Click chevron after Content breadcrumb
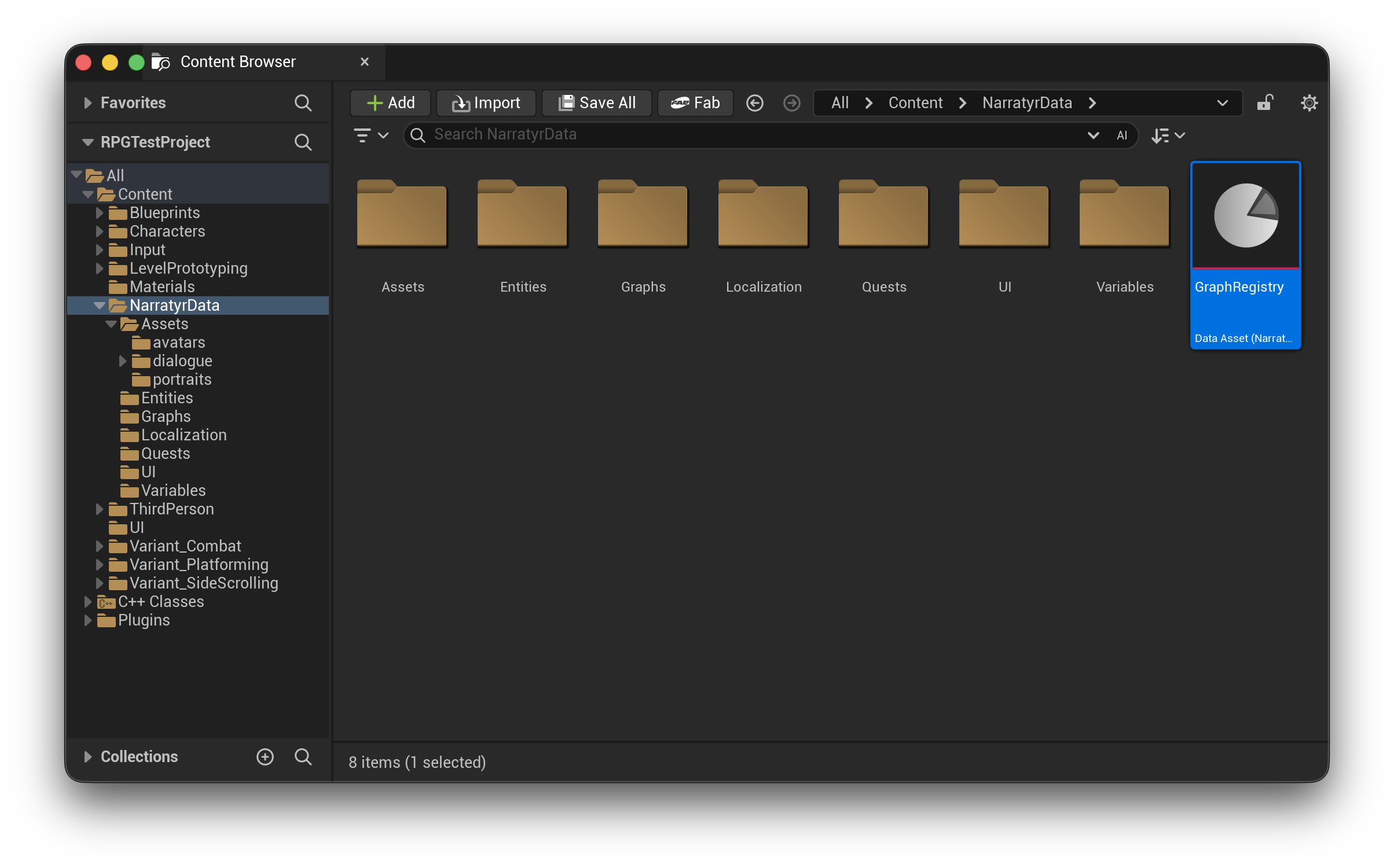Image resolution: width=1394 pixels, height=868 pixels. point(962,103)
